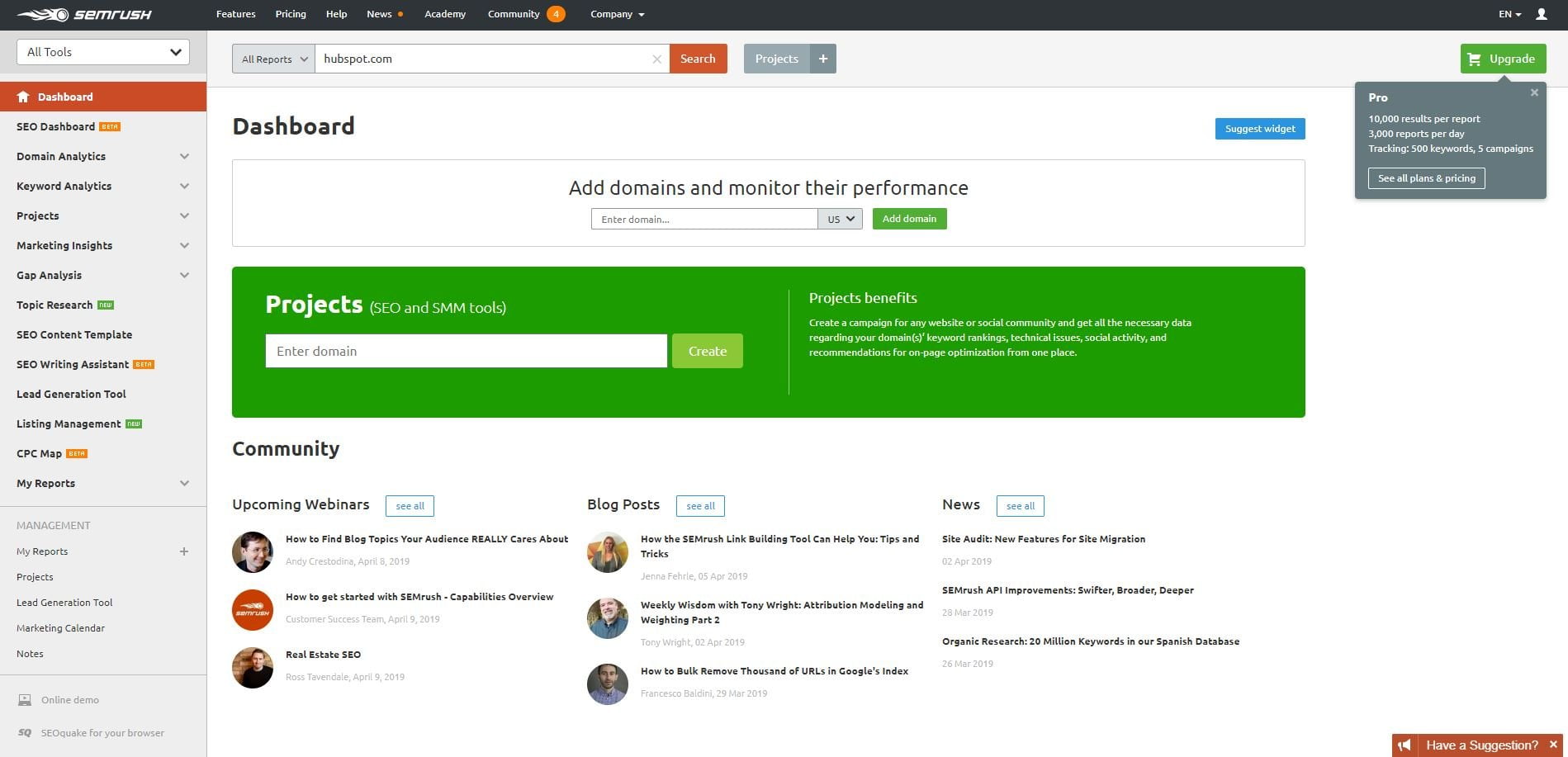
Task: See all Blog Posts
Action: click(700, 506)
